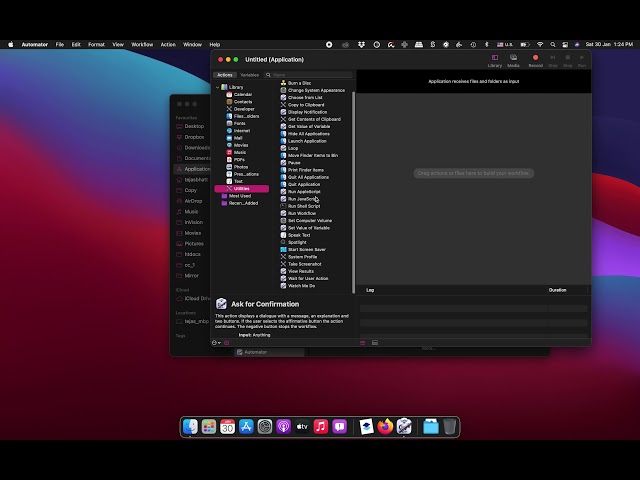The image size is (640, 480).
Task: Select the Watch Me Do action
Action: tap(301, 286)
